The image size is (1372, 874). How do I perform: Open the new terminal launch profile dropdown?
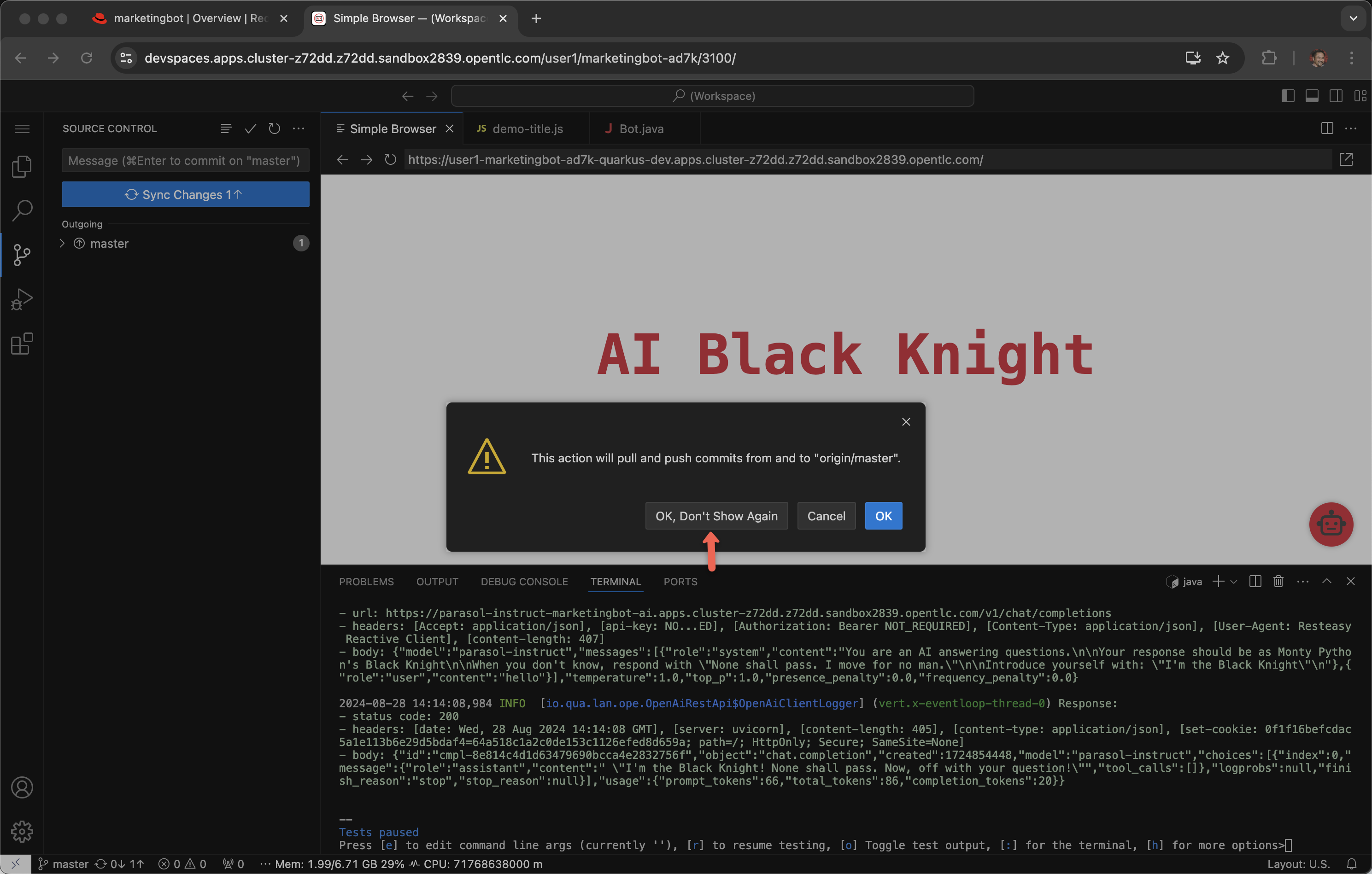1234,581
